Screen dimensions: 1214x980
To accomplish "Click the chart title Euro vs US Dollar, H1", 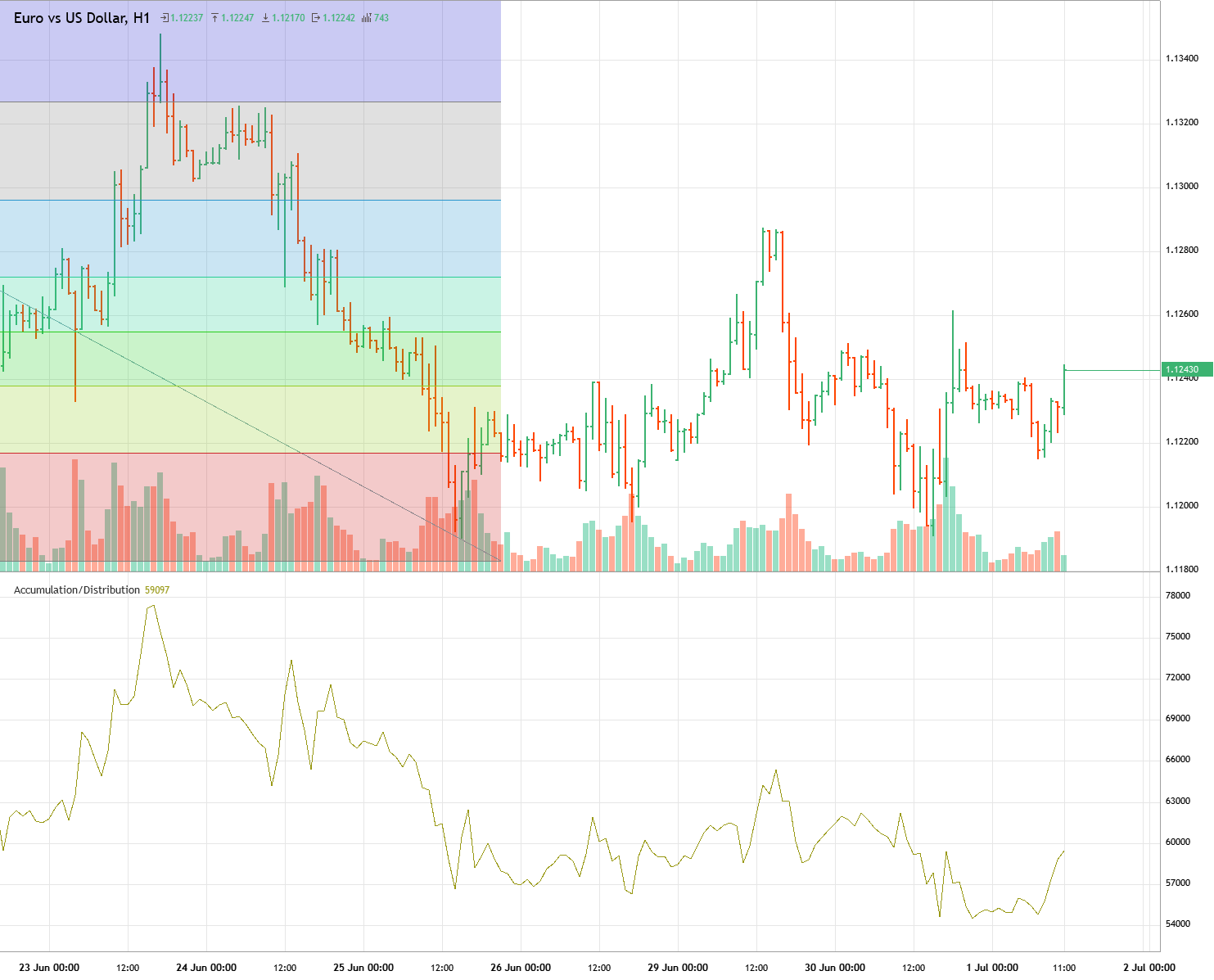I will point(82,18).
